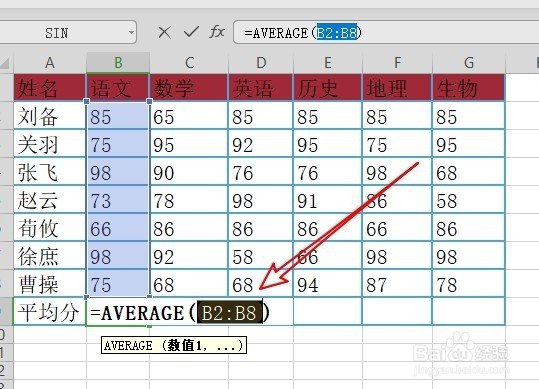The height and width of the screenshot is (389, 539).
Task: Select column F header
Action: click(x=397, y=63)
